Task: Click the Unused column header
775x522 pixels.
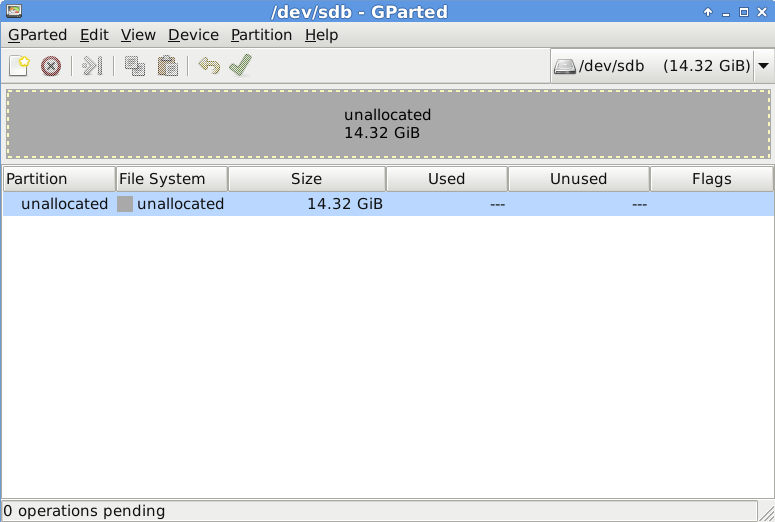Action: [579, 179]
